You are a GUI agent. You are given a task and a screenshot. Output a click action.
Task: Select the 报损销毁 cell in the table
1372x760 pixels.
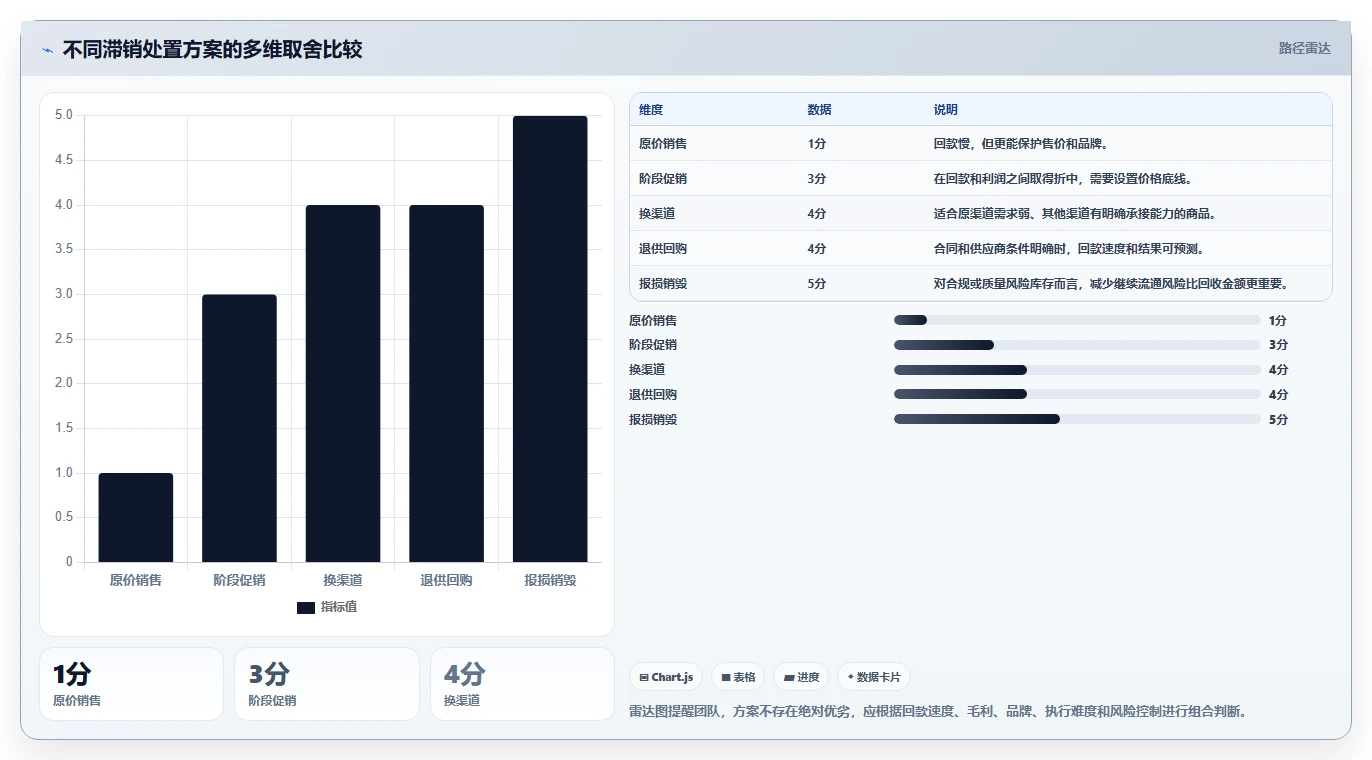tap(663, 284)
